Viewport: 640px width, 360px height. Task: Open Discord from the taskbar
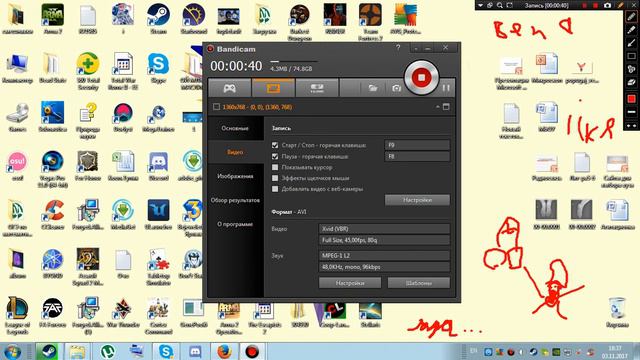coord(195,351)
